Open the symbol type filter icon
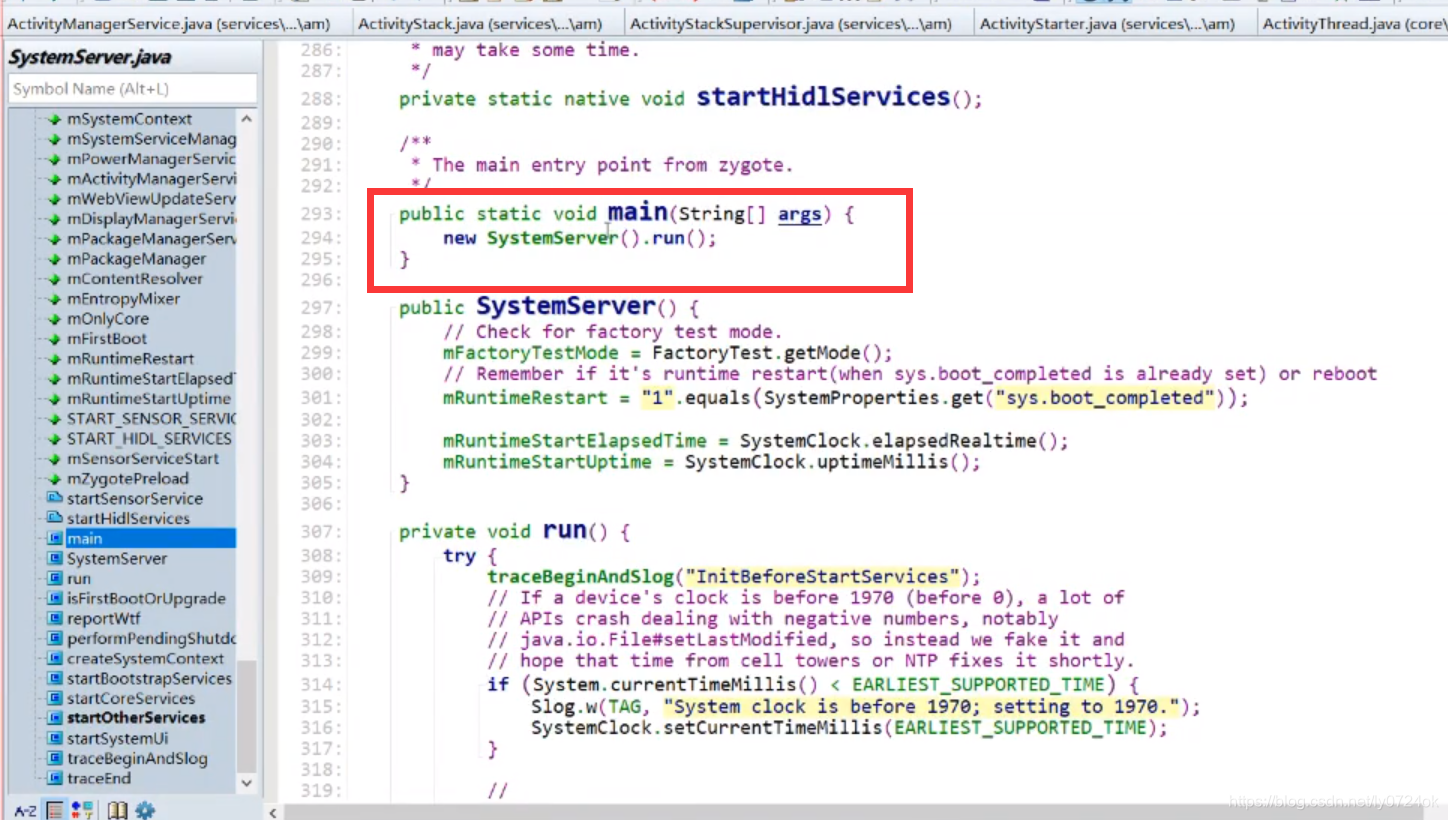Image resolution: width=1448 pixels, height=820 pixels. point(83,809)
